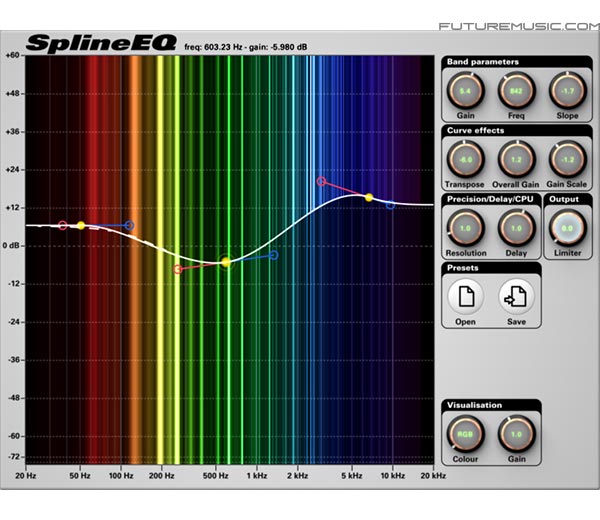Click the red handle near 40 Hz

click(x=63, y=225)
